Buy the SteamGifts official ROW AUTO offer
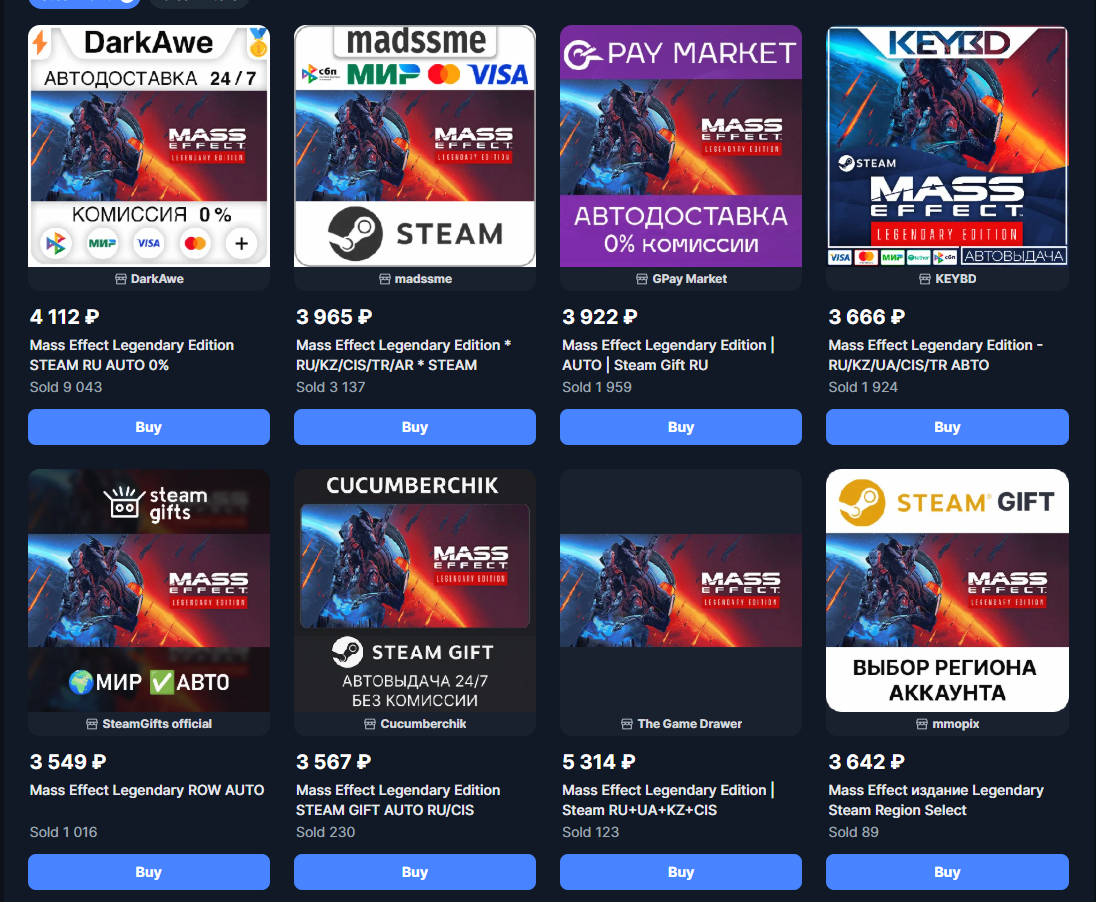The image size is (1096, 902). coord(149,871)
